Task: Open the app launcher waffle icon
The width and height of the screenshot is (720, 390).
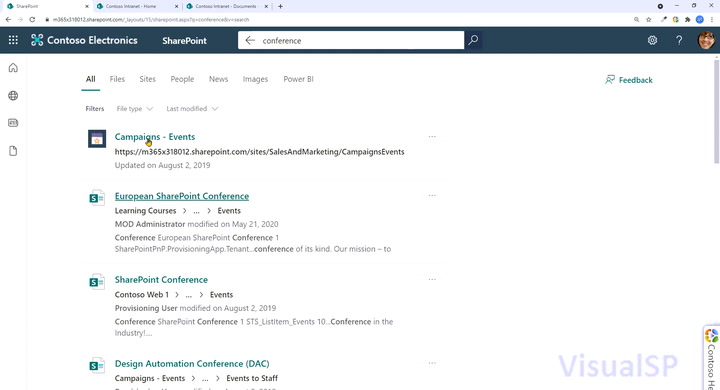Action: 13,40
